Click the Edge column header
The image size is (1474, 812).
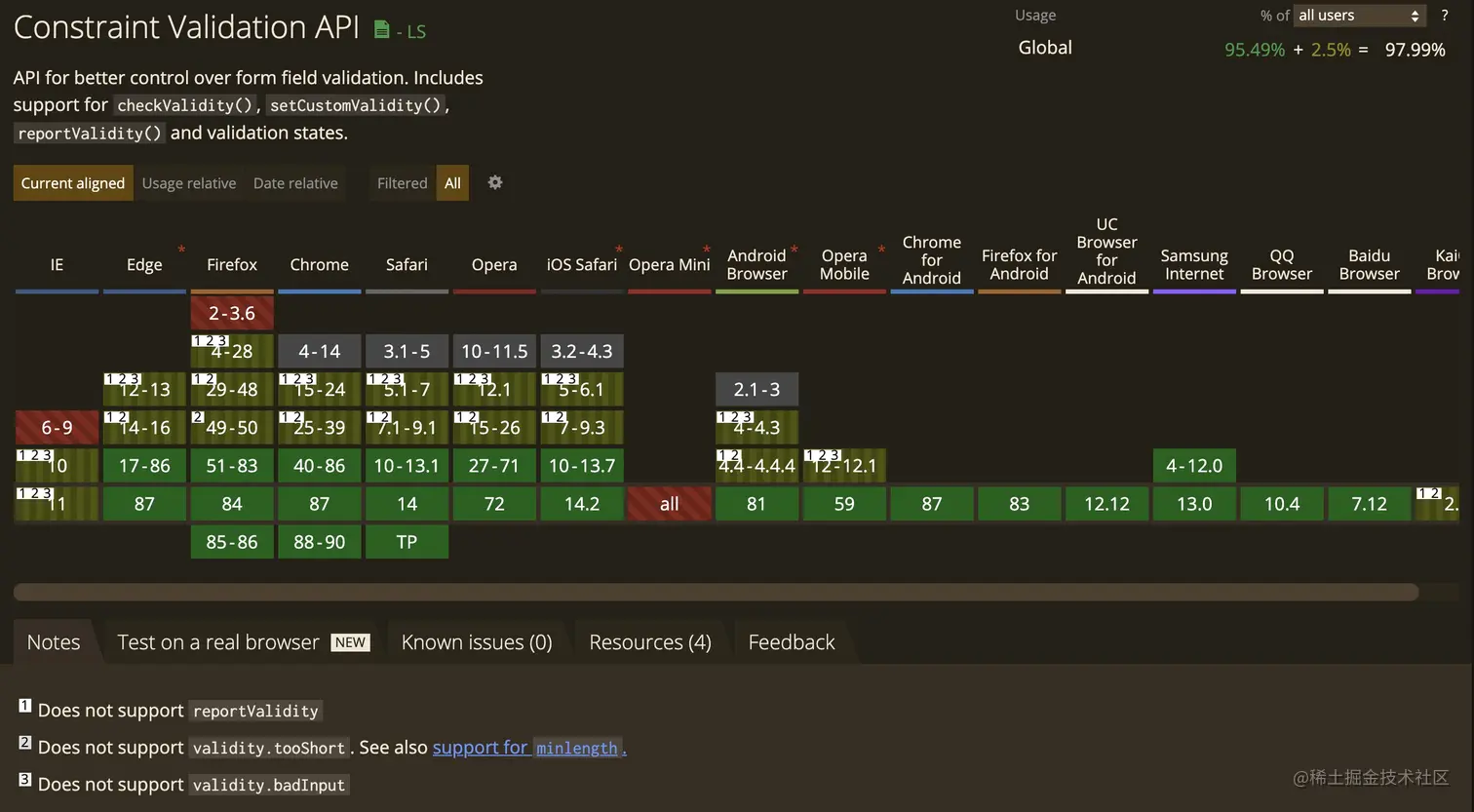point(144,264)
